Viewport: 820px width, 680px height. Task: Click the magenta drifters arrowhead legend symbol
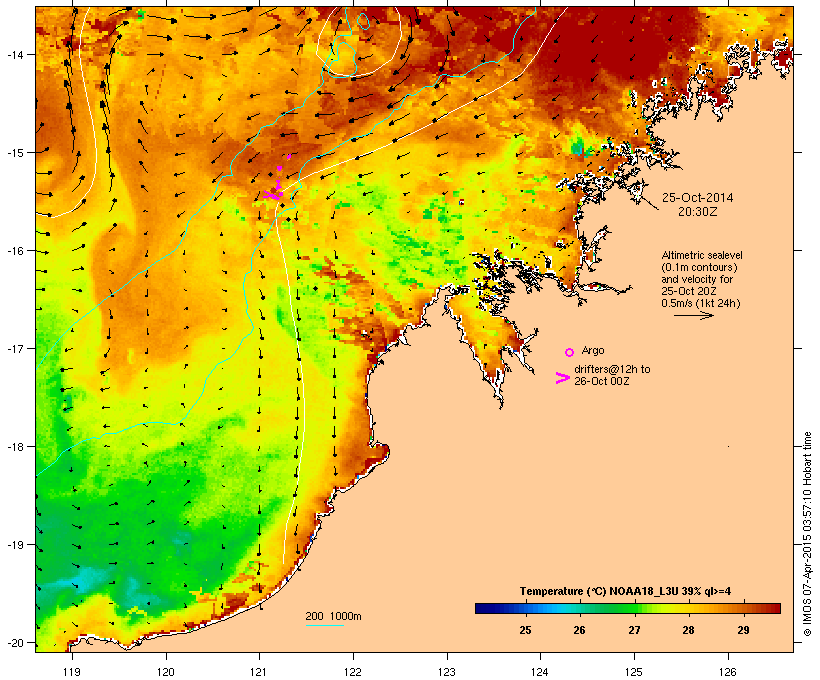(x=562, y=378)
